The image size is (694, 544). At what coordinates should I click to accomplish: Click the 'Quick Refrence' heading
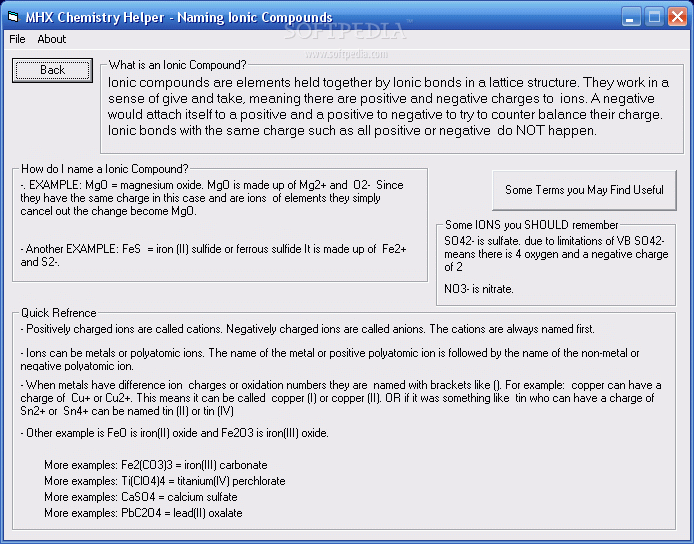[x=59, y=313]
